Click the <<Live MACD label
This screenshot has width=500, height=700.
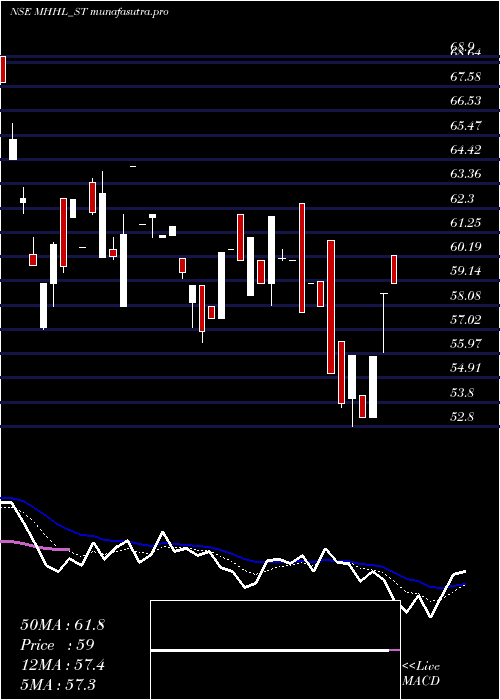421,674
